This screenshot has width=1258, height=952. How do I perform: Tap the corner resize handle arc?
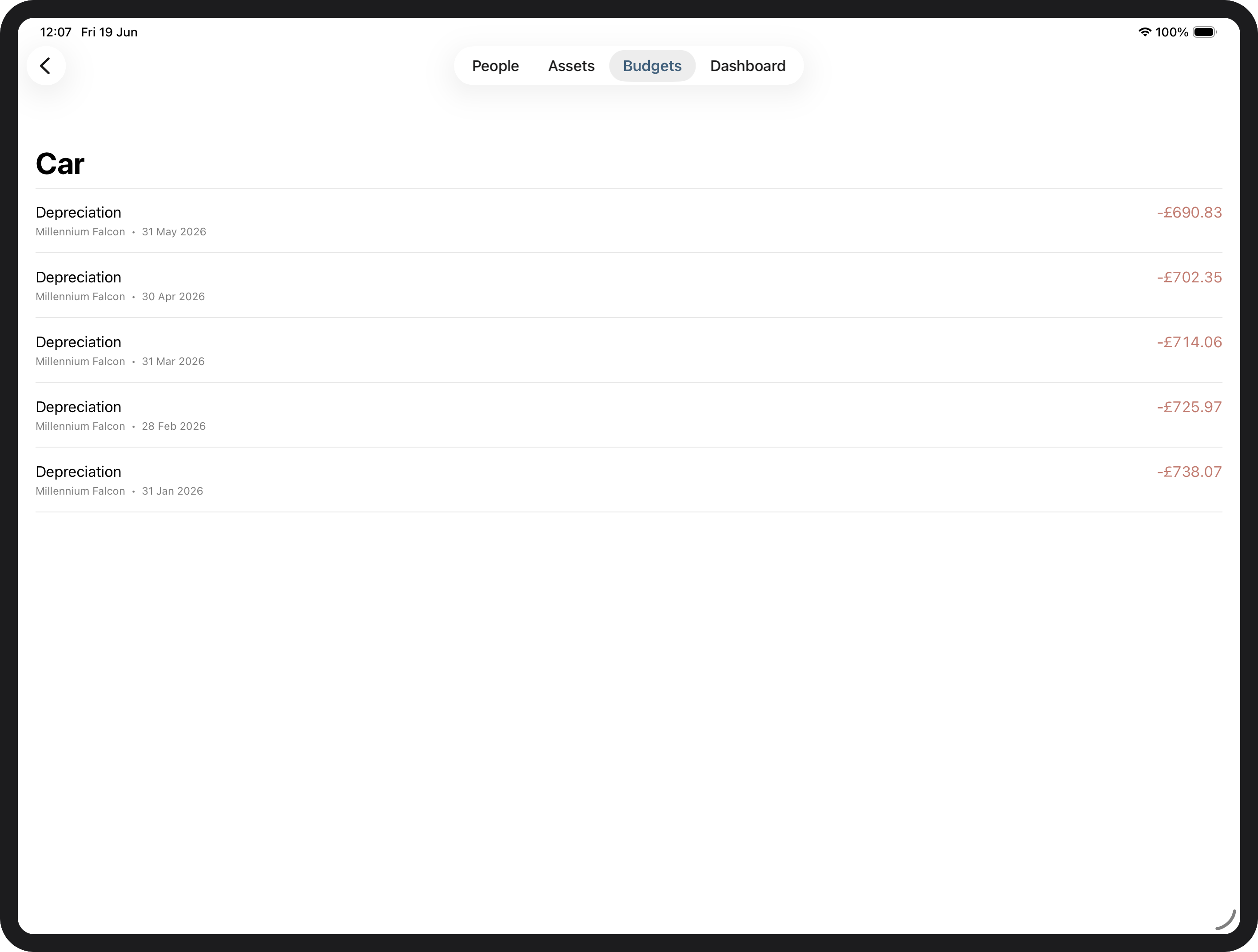coord(1226,920)
